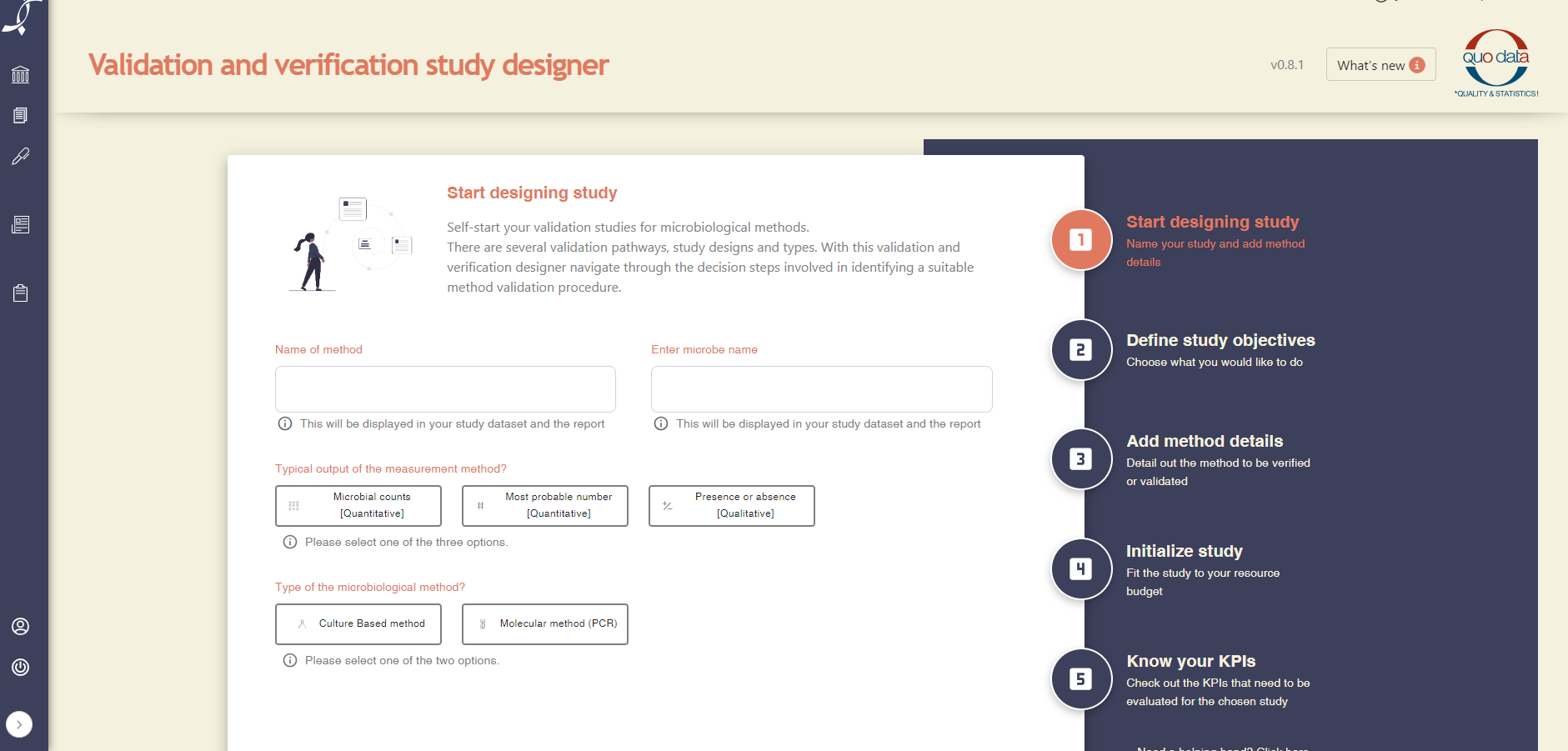1568x751 pixels.
Task: Click step 2 circle Define study objectives
Action: pos(1081,350)
